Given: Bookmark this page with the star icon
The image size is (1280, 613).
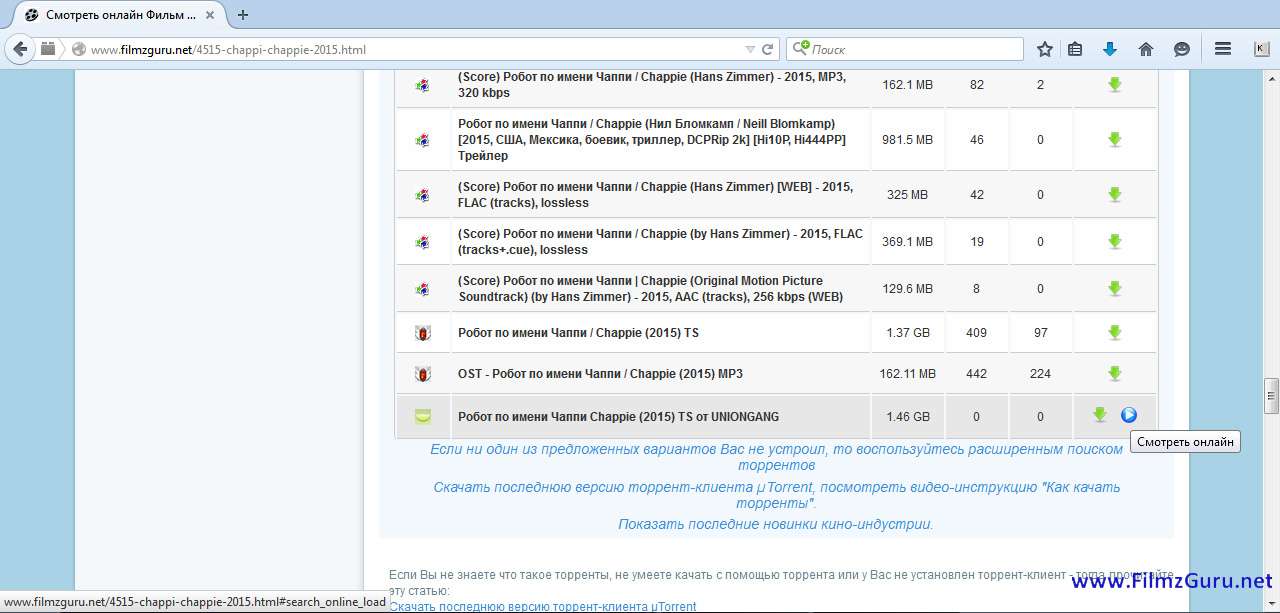Looking at the screenshot, I should tap(1045, 49).
